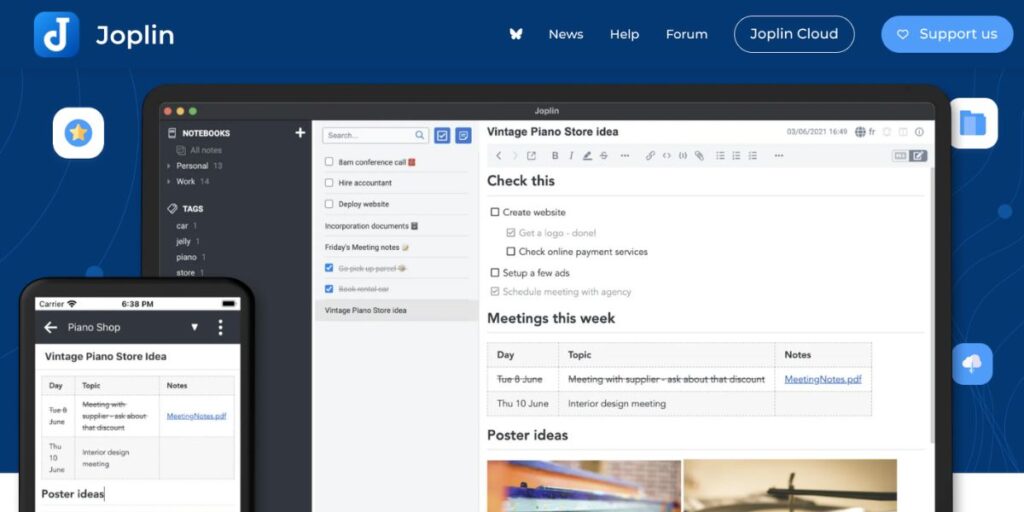Open first toolbar overflow ellipsis menu

pos(625,155)
